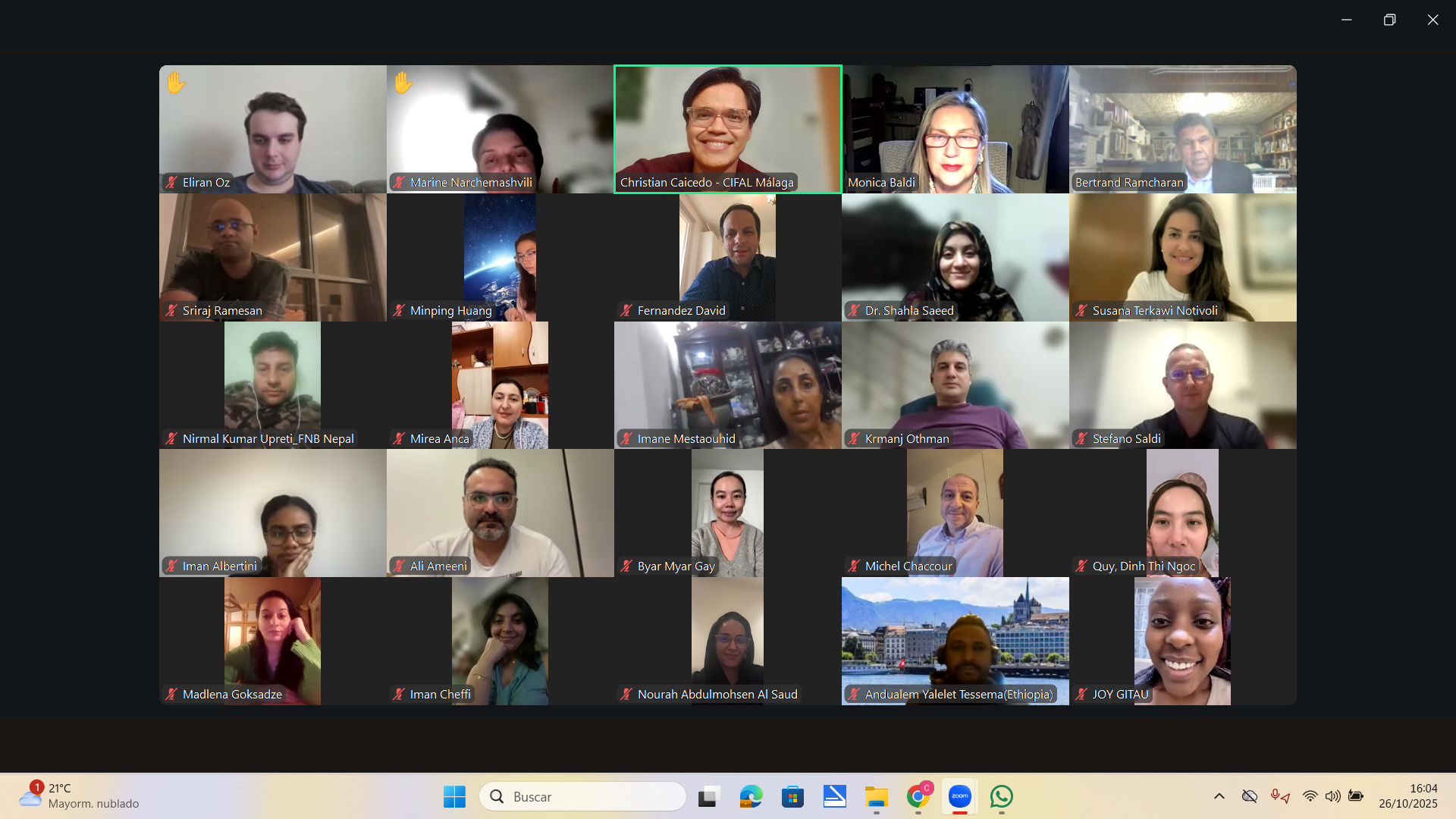Open Google Chrome from the taskbar

[x=918, y=796]
